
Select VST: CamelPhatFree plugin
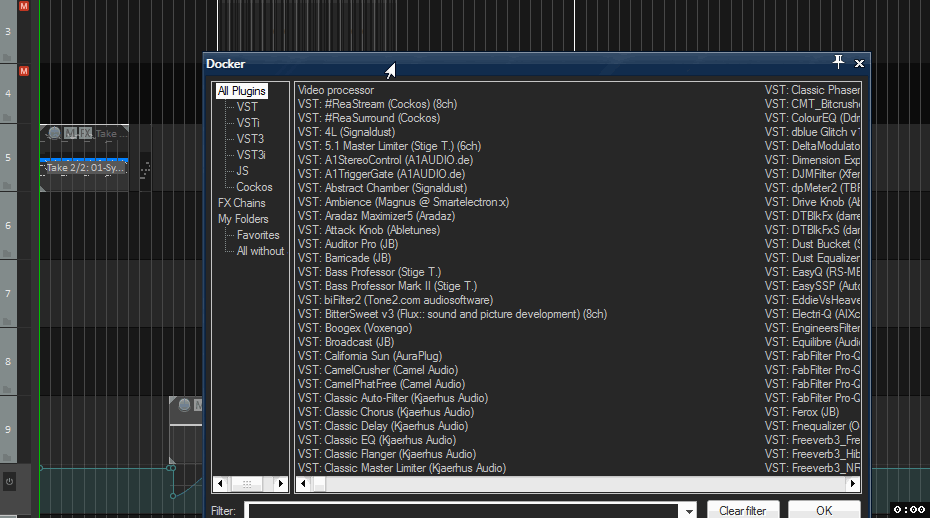tap(381, 384)
